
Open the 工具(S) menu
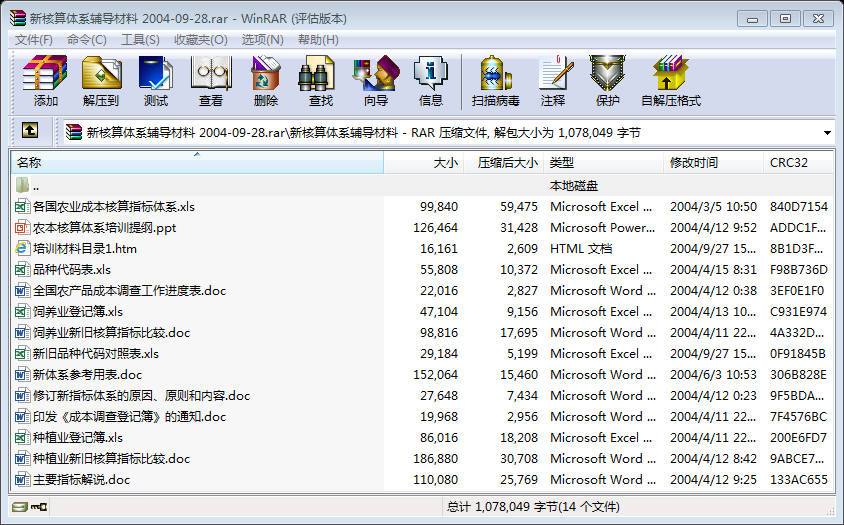140,39
